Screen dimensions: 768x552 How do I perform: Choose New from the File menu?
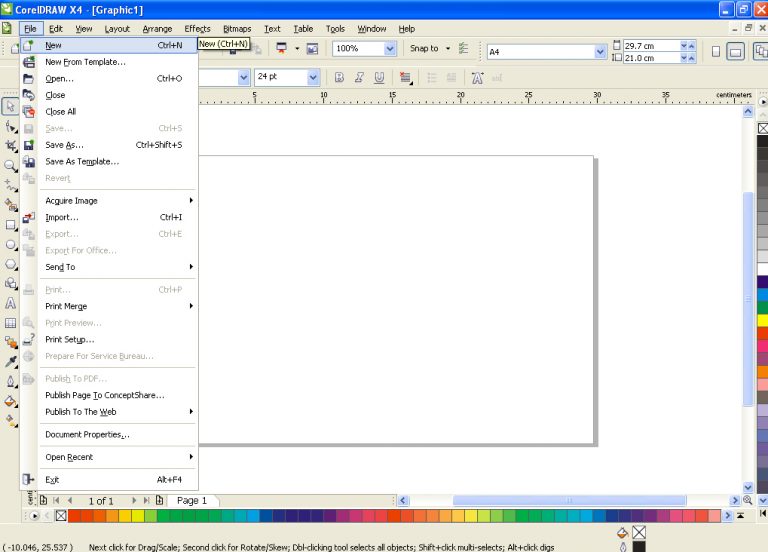pyautogui.click(x=109, y=46)
